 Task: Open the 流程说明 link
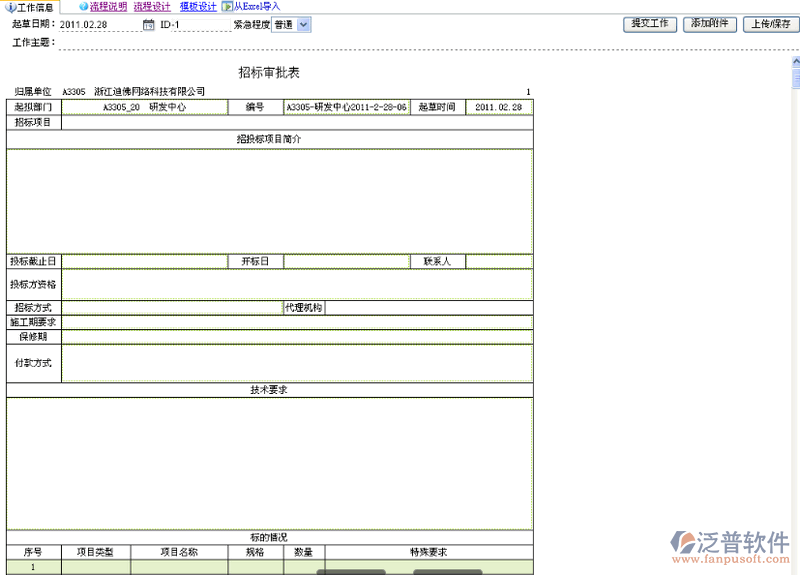(x=108, y=7)
